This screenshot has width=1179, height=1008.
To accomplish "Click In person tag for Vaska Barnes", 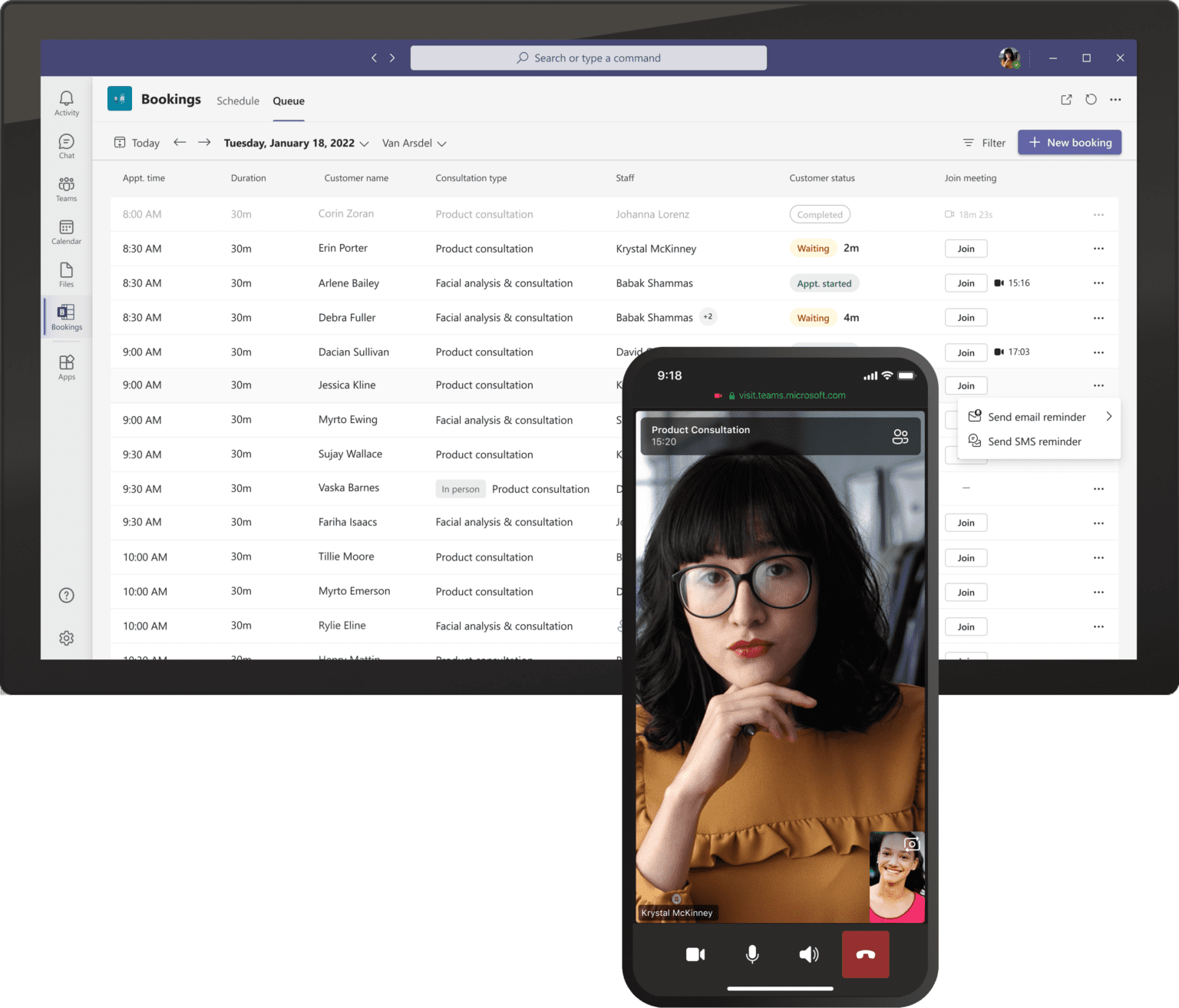I will [x=461, y=489].
